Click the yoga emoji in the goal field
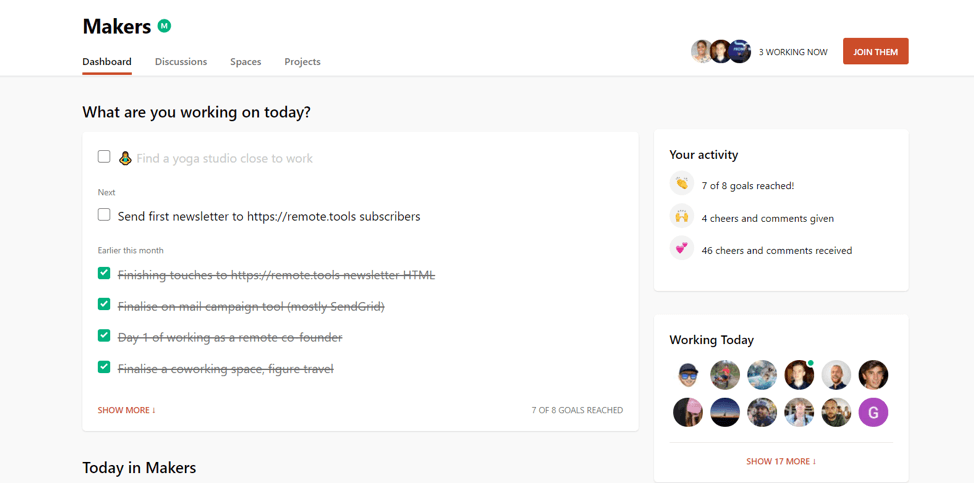This screenshot has height=483, width=974. point(125,158)
